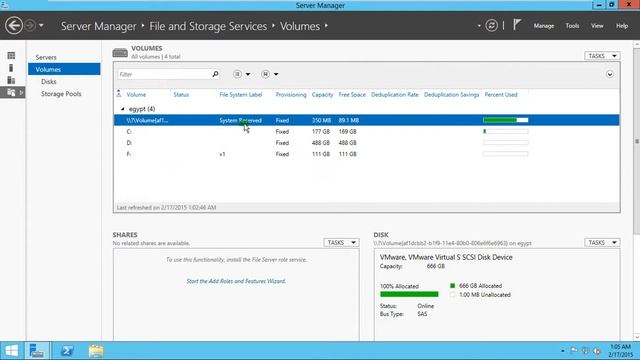The image size is (640, 360).
Task: Sort by Percent Used column
Action: click(x=501, y=95)
